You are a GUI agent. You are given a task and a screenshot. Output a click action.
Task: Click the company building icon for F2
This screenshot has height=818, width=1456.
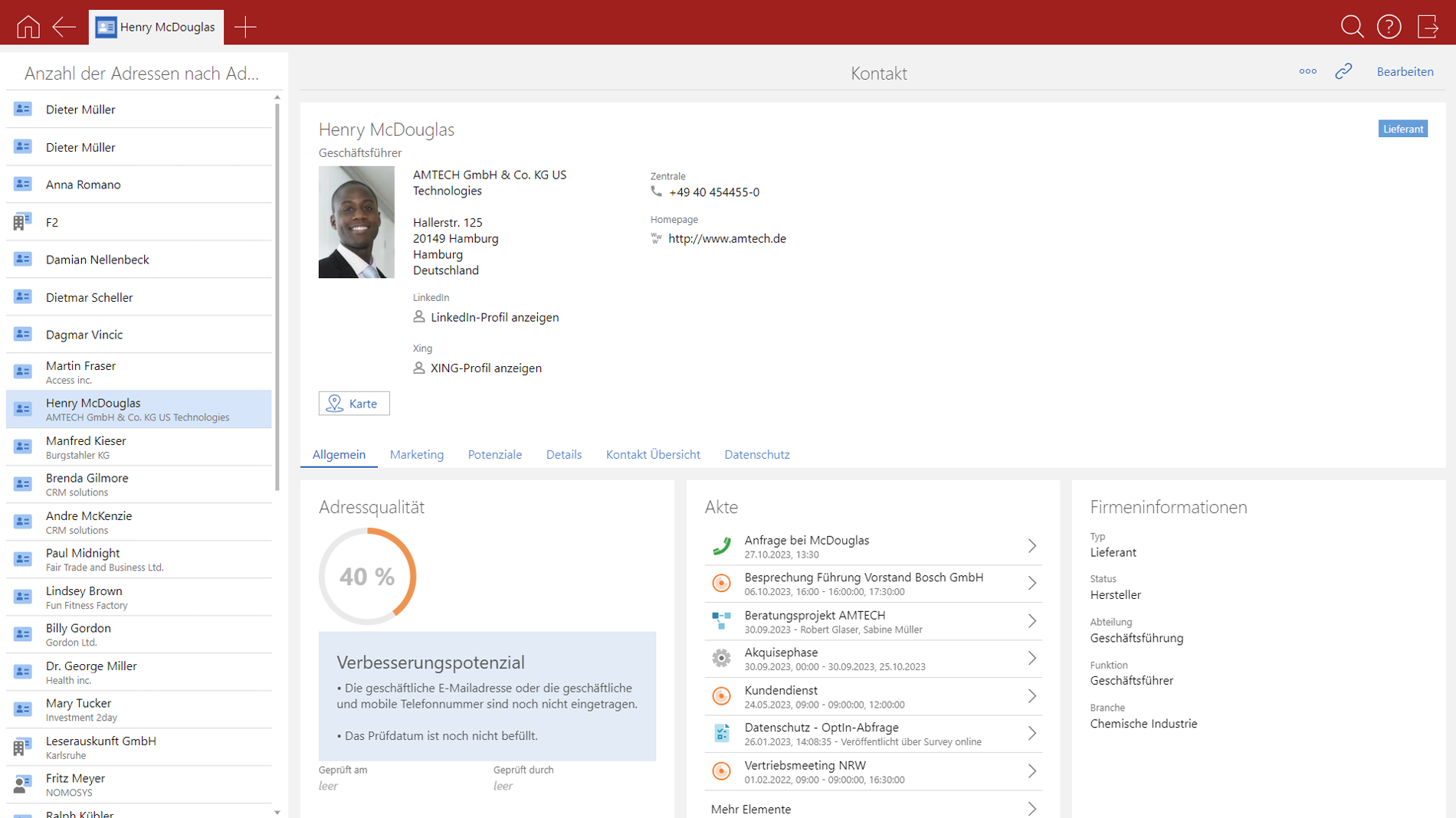[x=22, y=221]
